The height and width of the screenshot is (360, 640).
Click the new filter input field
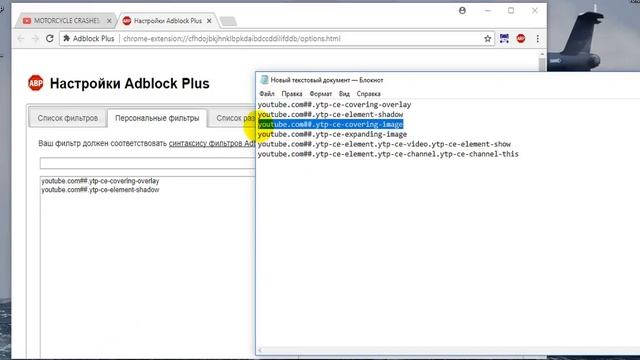pyautogui.click(x=147, y=163)
